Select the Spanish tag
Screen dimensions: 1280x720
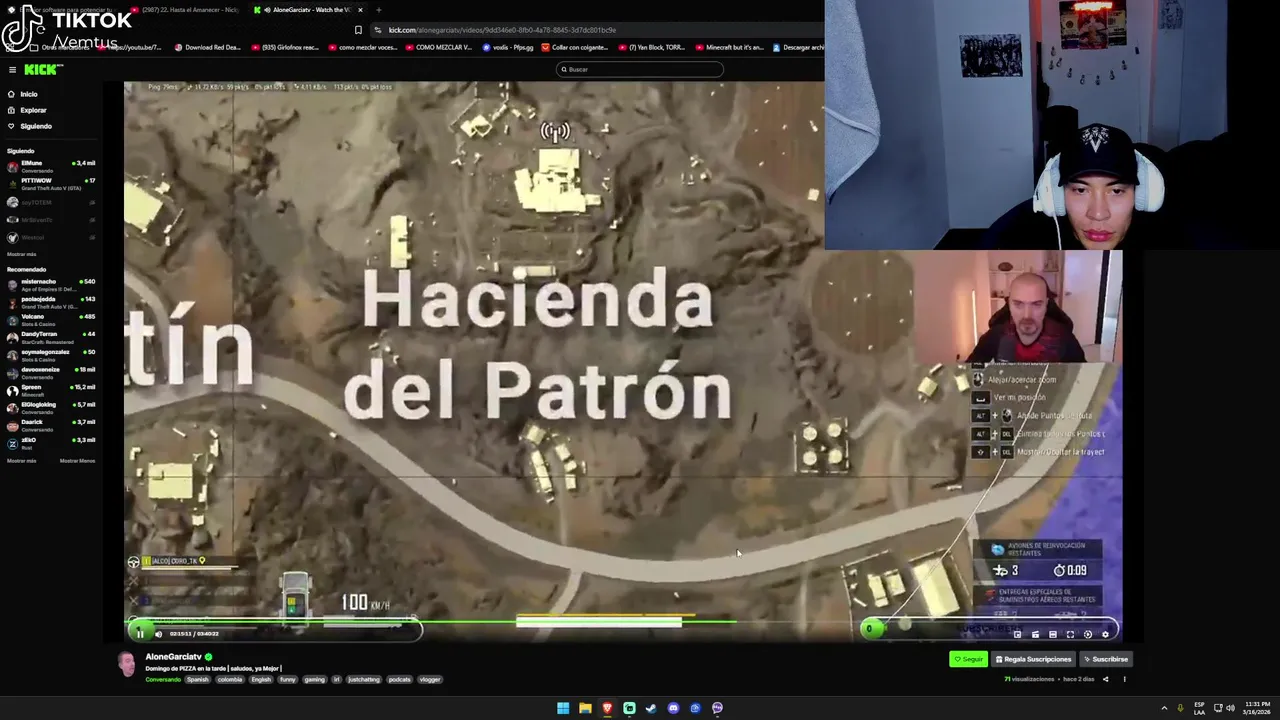coord(198,680)
